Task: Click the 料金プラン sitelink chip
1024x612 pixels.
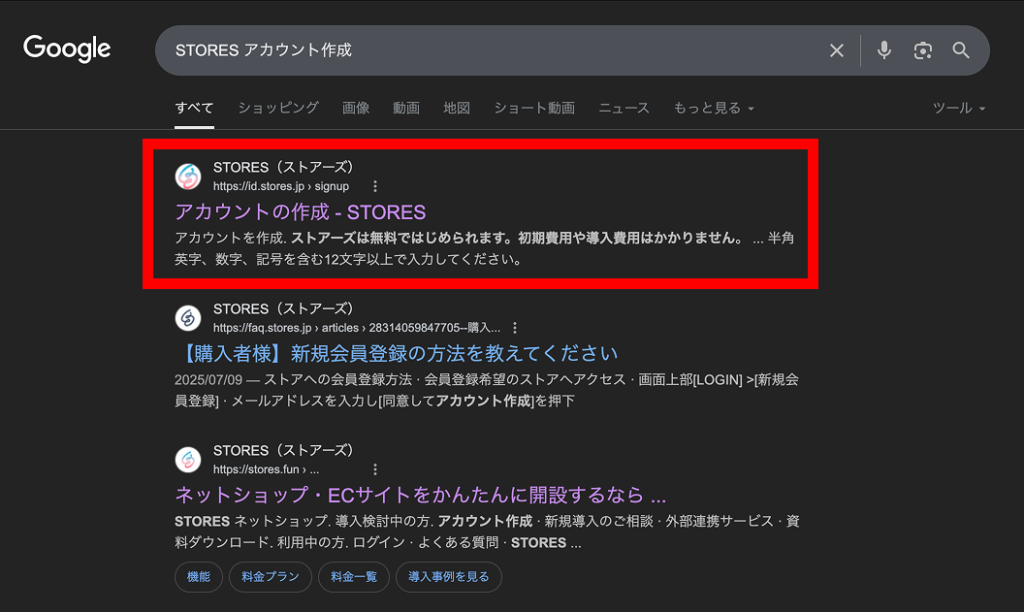Action: pyautogui.click(x=270, y=577)
